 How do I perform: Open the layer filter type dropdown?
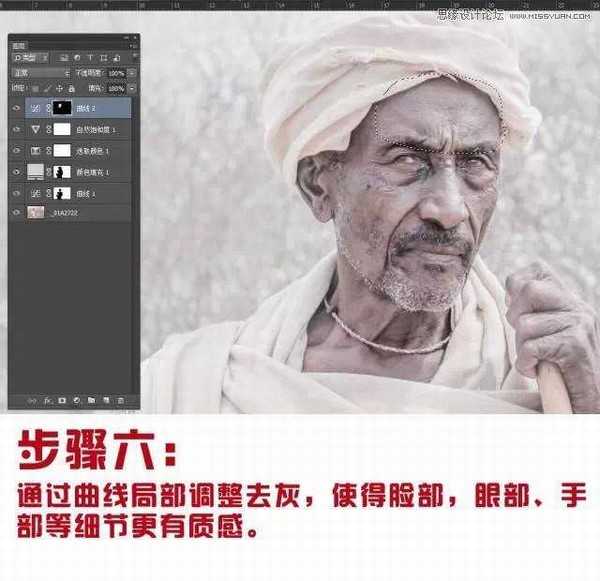(x=32, y=59)
